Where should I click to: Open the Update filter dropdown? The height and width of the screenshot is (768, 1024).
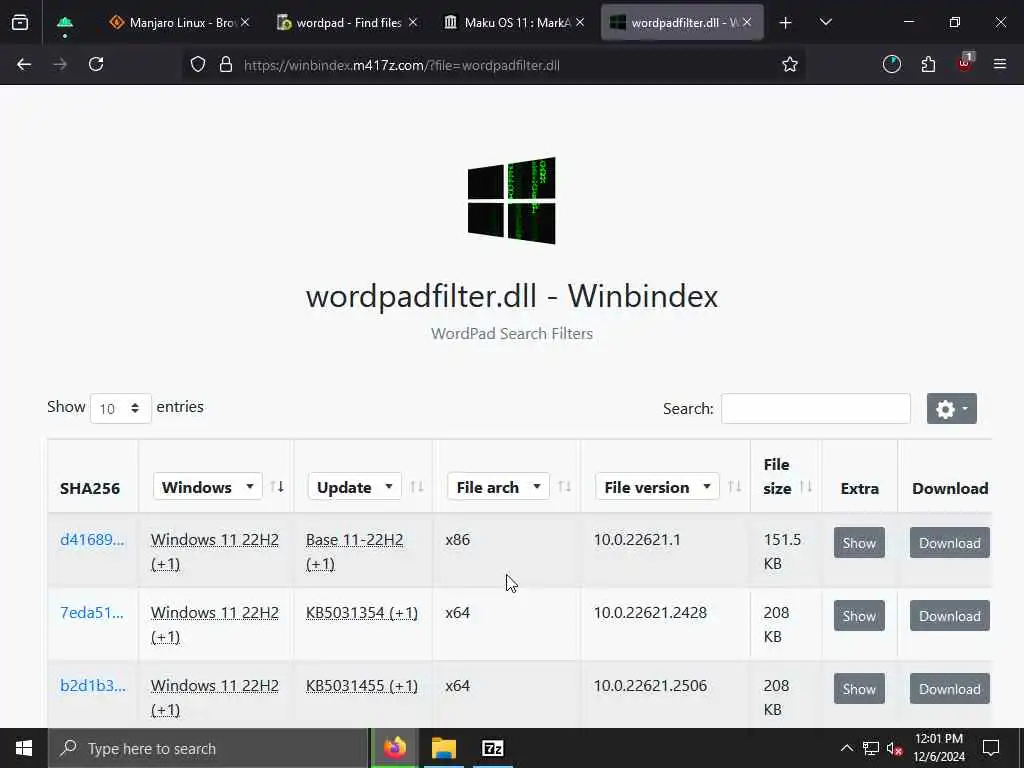[x=355, y=487]
